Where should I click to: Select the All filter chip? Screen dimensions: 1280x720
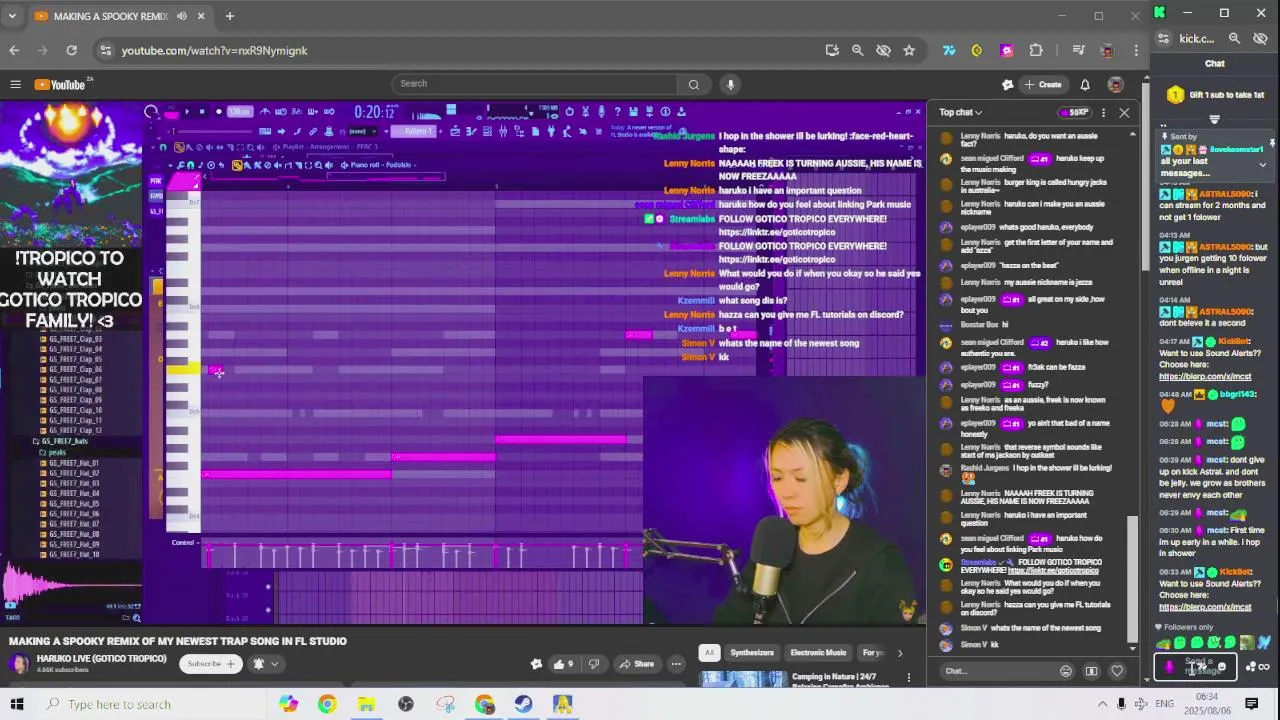(x=709, y=653)
